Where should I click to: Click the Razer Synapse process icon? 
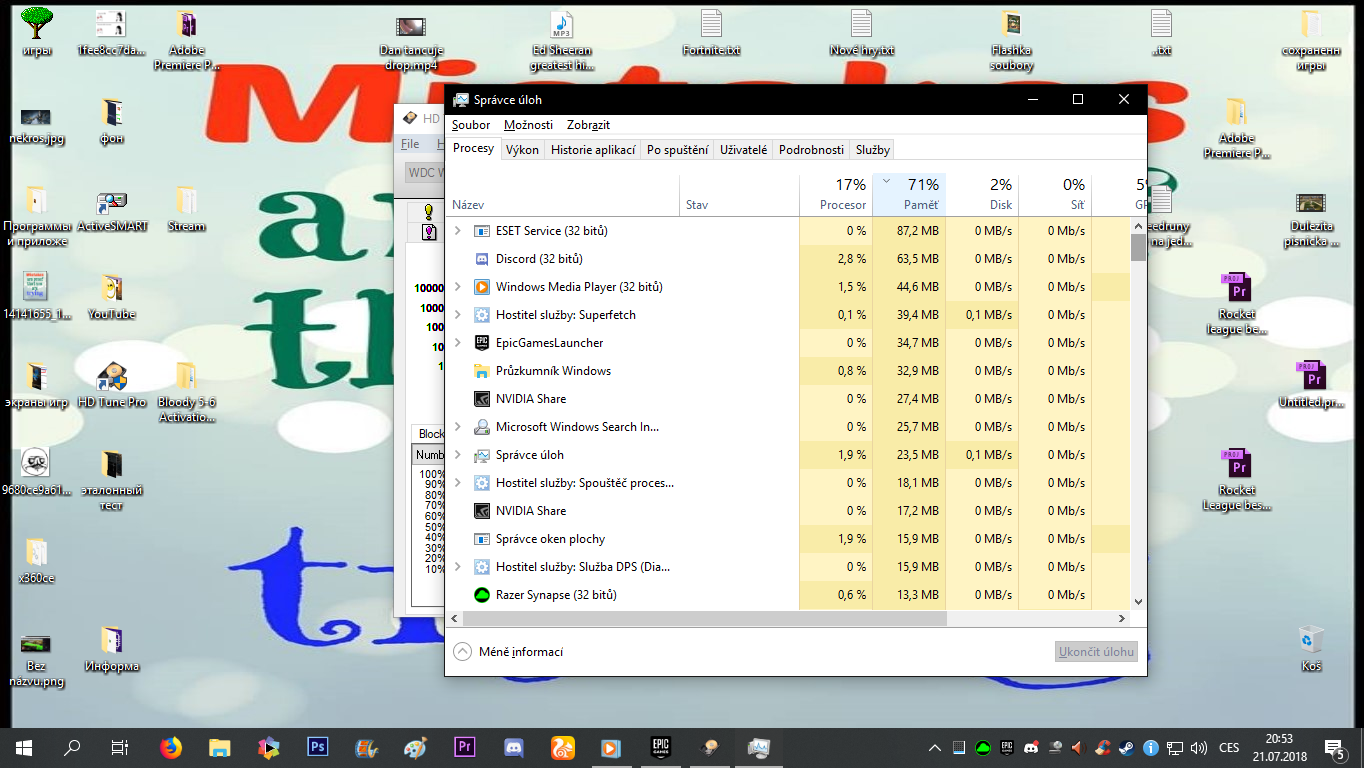481,595
